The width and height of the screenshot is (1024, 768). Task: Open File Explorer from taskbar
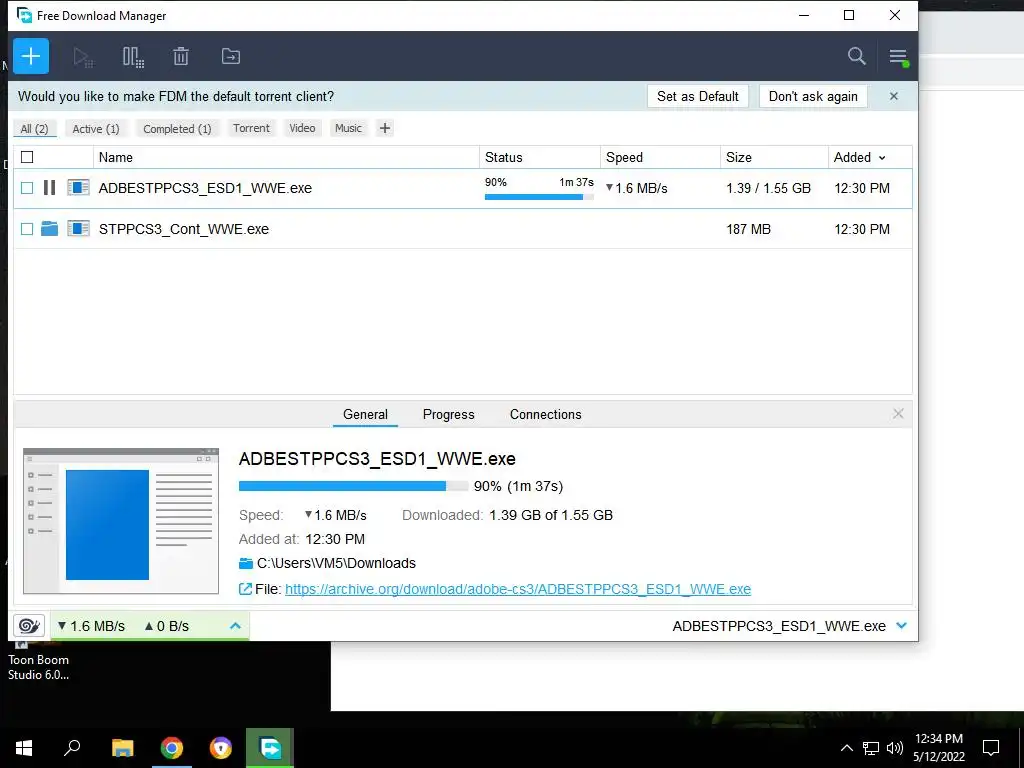(122, 748)
